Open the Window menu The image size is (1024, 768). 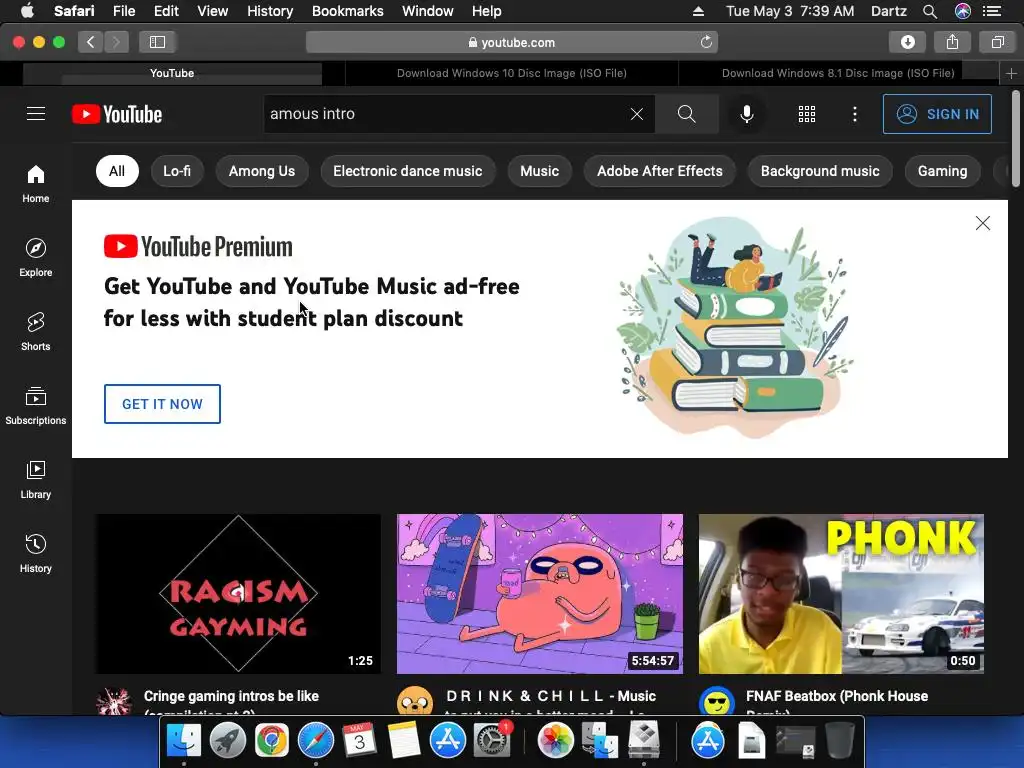click(x=428, y=11)
